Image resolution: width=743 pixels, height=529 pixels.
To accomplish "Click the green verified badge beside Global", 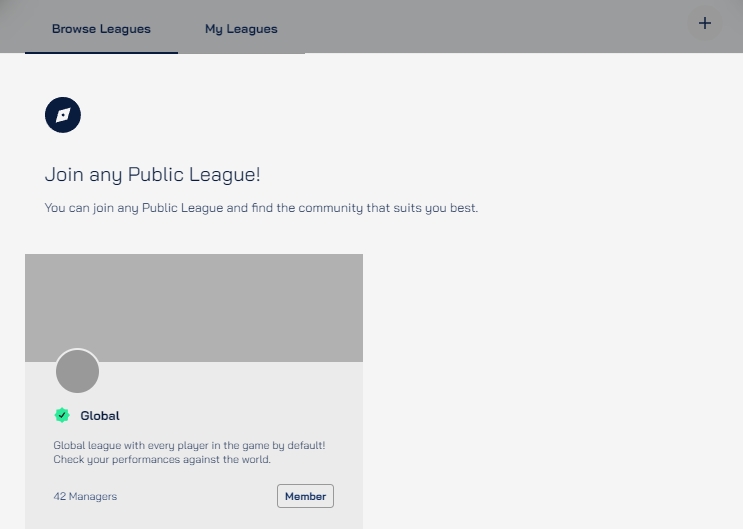I will click(x=62, y=415).
